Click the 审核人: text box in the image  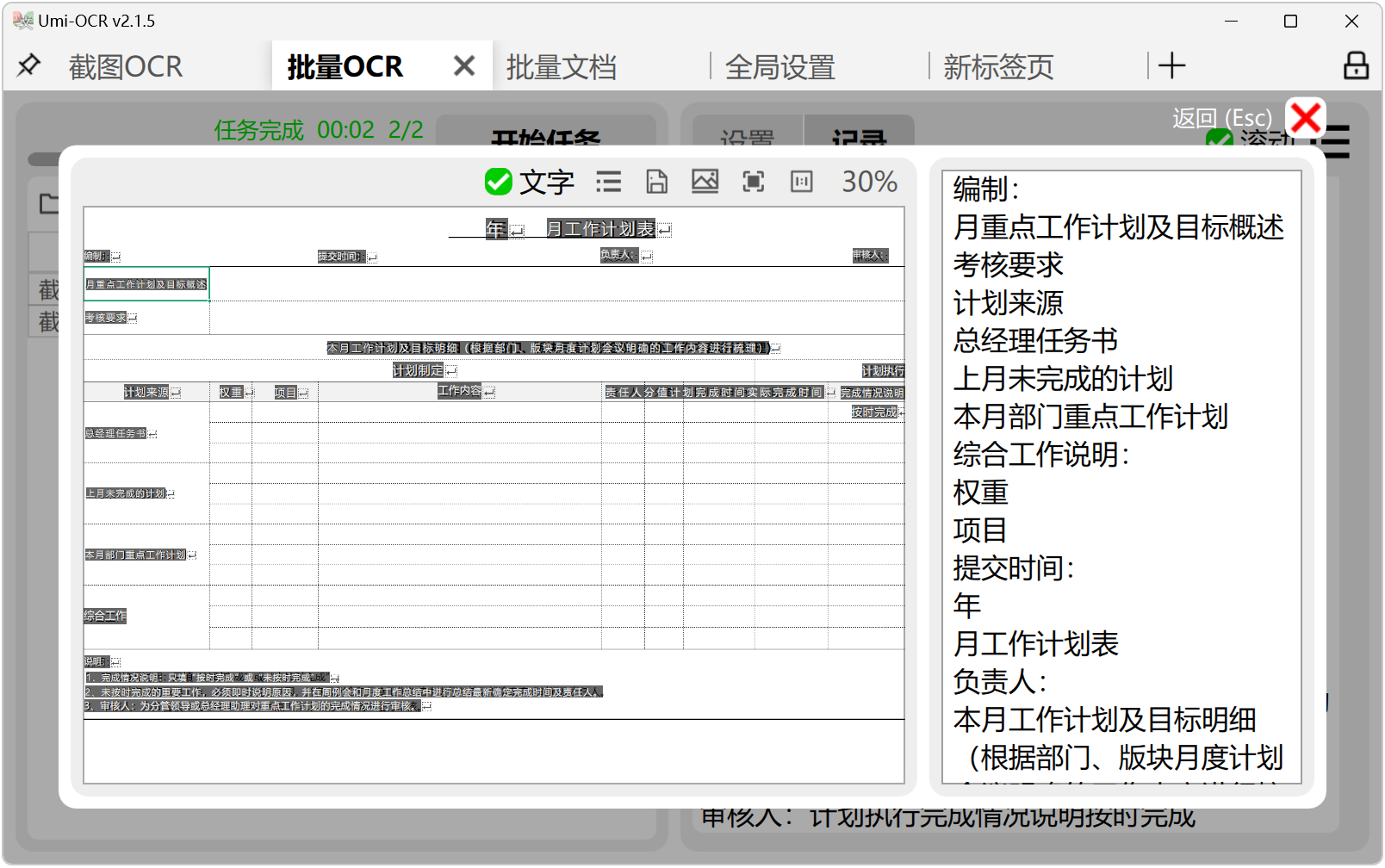point(870,255)
